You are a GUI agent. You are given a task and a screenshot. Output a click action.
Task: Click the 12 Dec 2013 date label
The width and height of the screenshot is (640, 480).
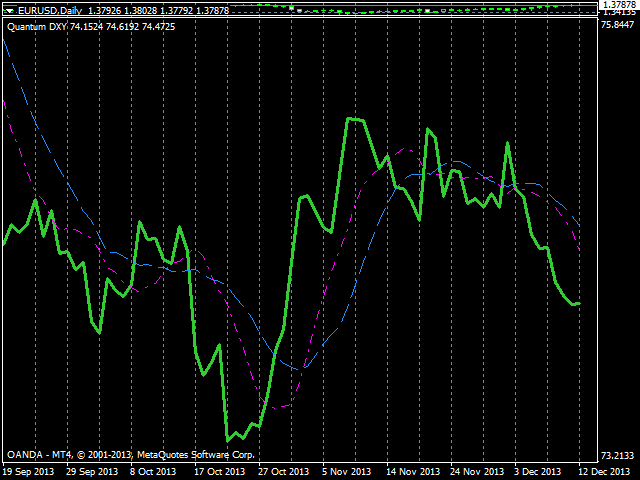pyautogui.click(x=605, y=471)
